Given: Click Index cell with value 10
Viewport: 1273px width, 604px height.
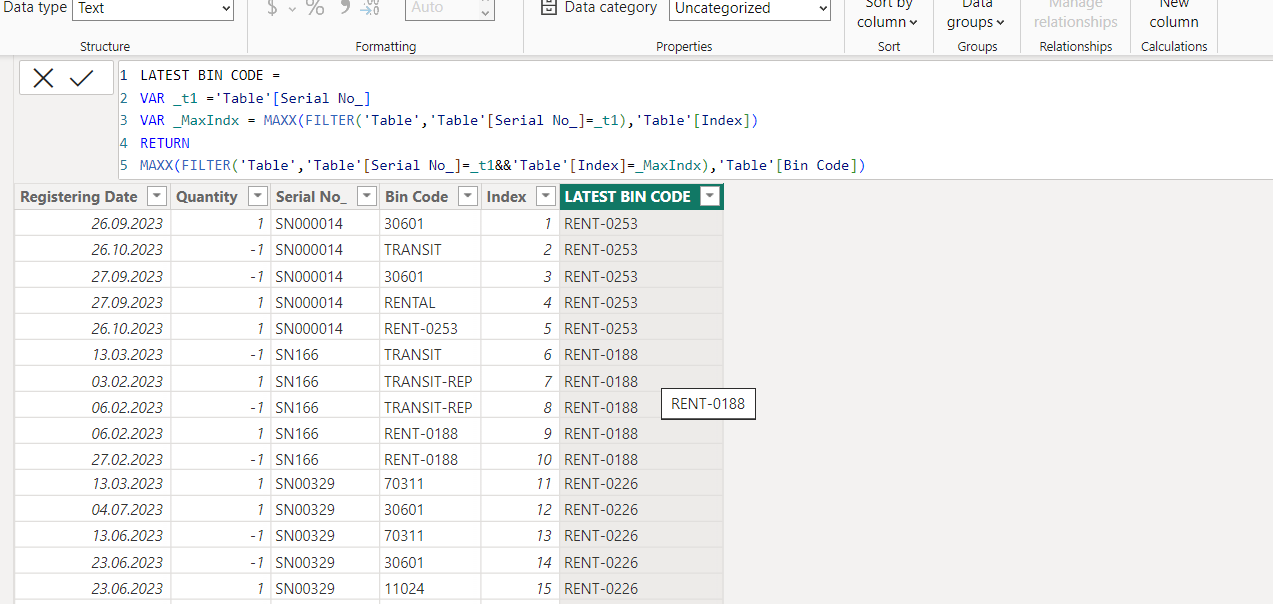Looking at the screenshot, I should pos(520,459).
